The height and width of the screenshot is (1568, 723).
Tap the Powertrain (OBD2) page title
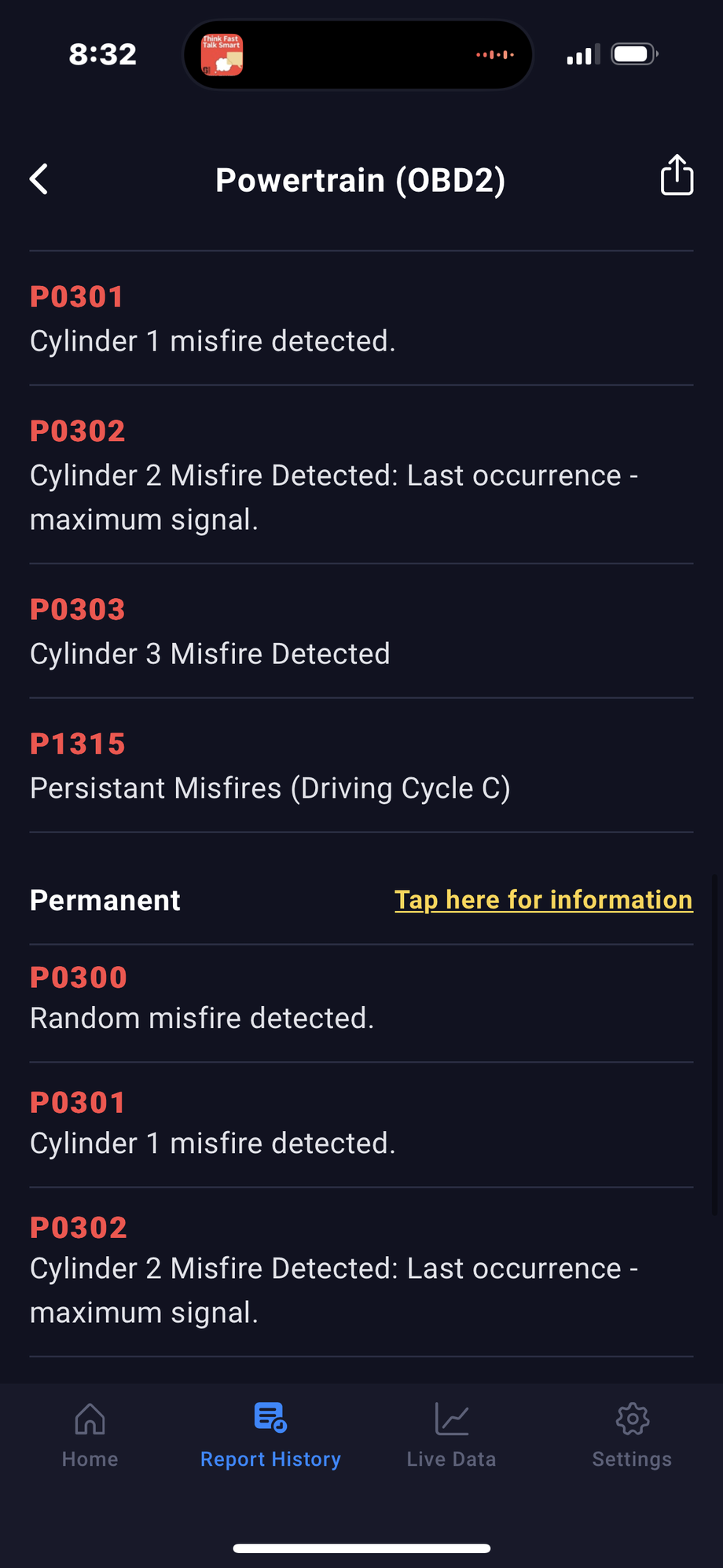[x=361, y=180]
